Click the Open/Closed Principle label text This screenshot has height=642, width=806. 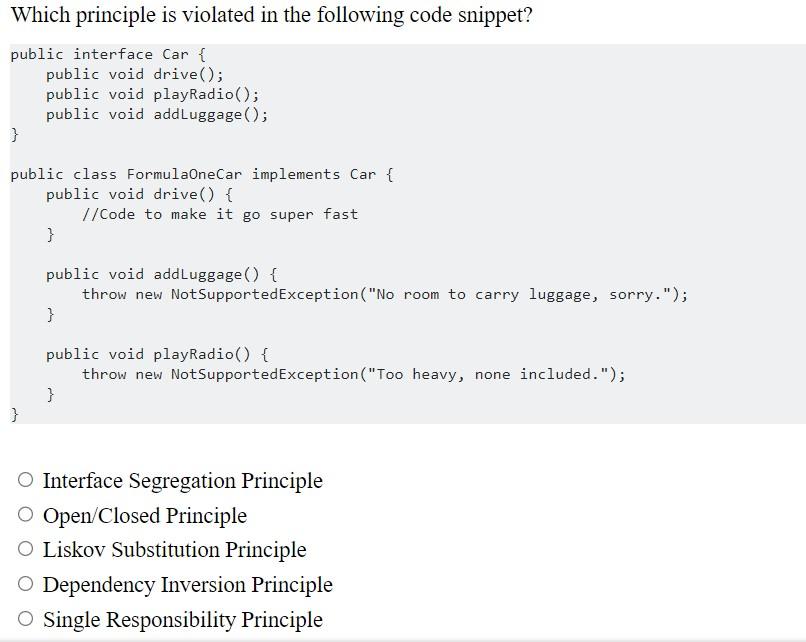point(146,516)
